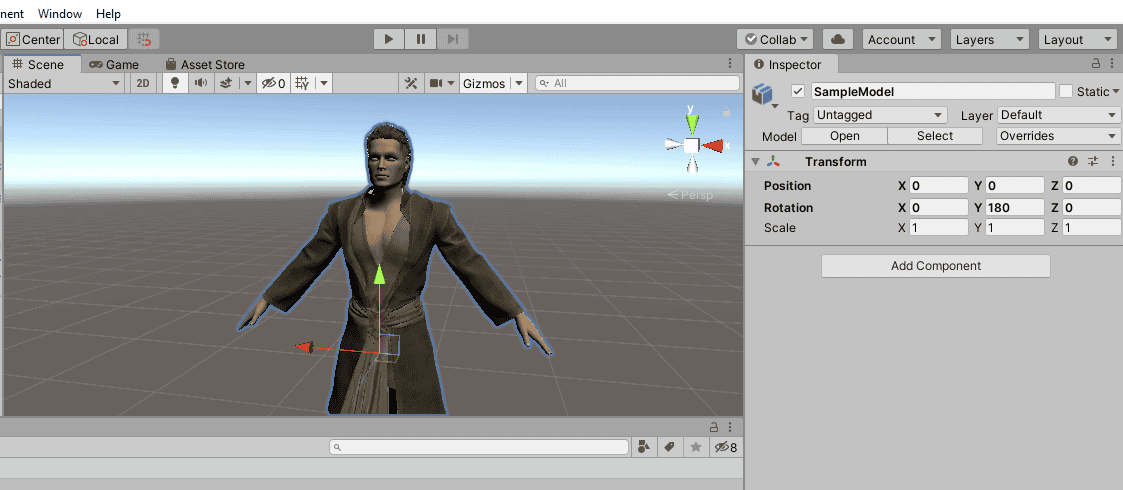Viewport: 1123px width, 490px height.
Task: Click the Pause button
Action: [x=421, y=39]
